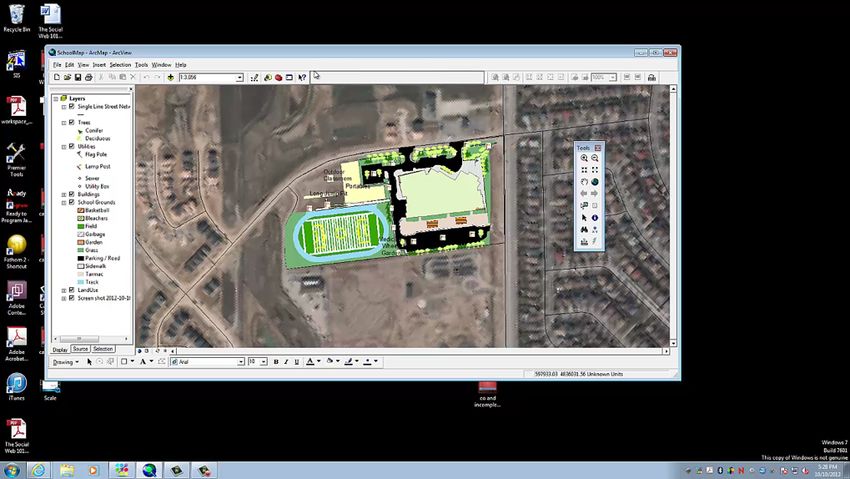Switch to the Selection tab in table of contents
The image size is (850, 479).
click(102, 349)
